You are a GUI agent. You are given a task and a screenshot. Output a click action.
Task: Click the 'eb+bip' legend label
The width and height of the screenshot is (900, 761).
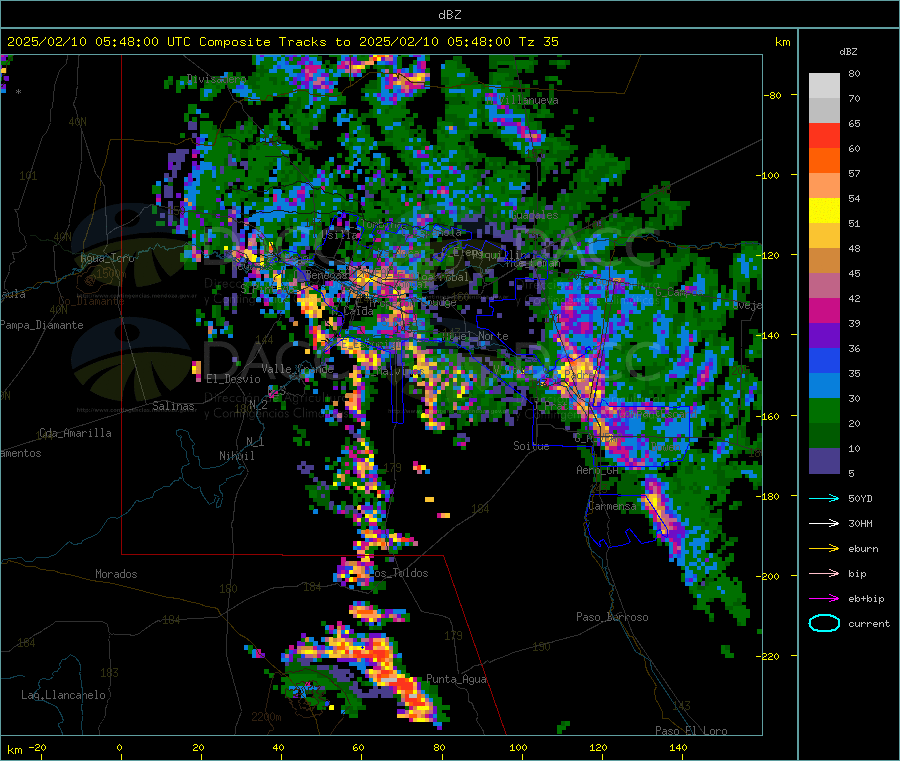(866, 599)
